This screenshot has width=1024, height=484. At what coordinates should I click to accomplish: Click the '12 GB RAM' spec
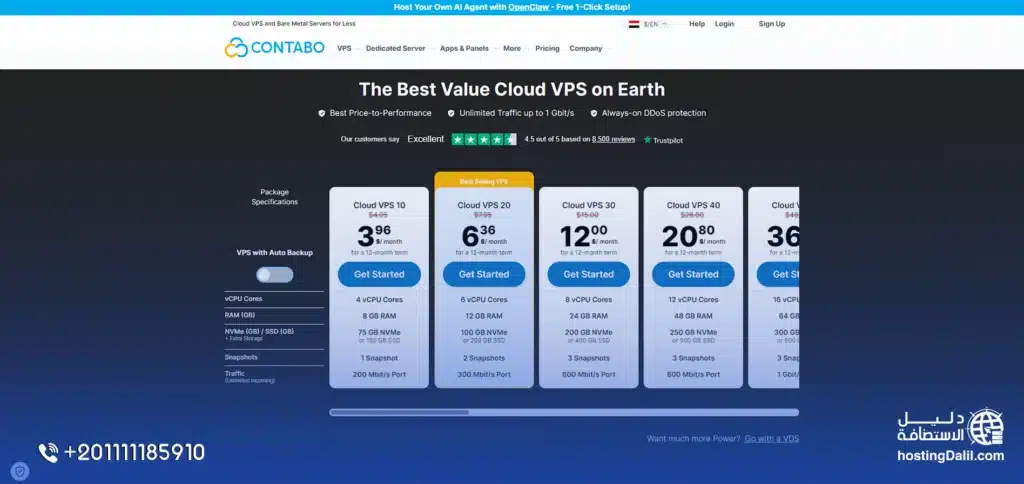(x=484, y=316)
